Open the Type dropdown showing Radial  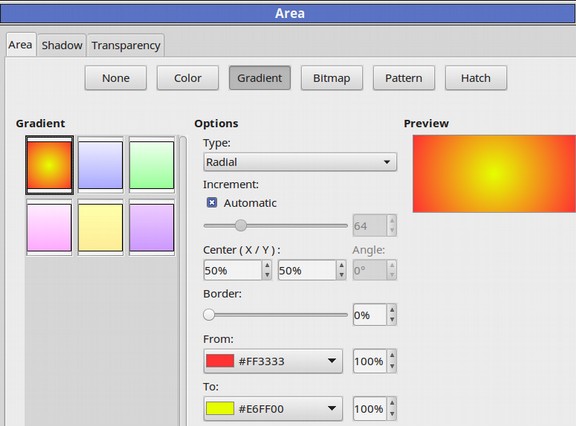tap(300, 162)
